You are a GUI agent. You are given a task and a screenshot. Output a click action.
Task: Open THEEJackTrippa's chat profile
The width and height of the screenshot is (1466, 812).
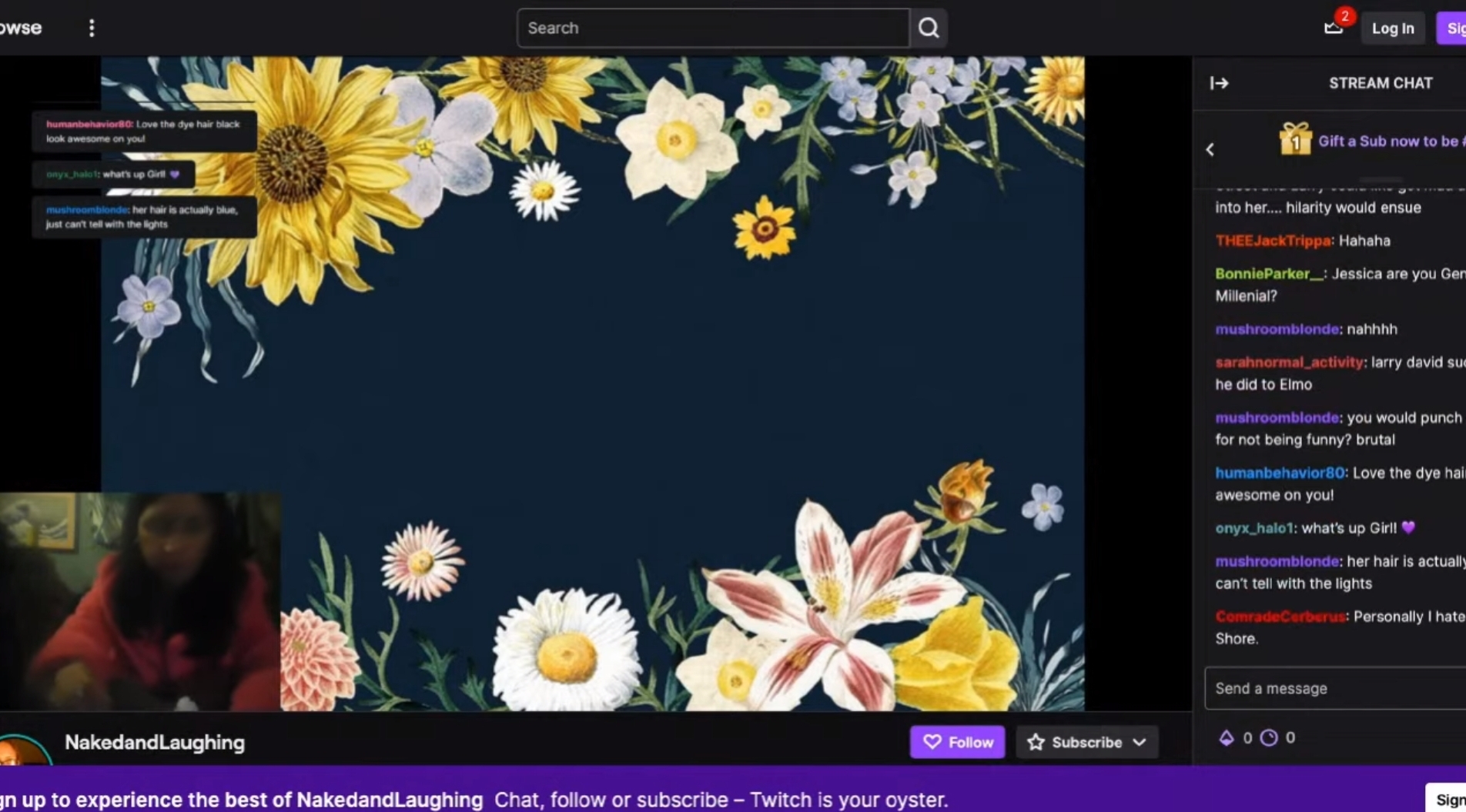pyautogui.click(x=1273, y=241)
